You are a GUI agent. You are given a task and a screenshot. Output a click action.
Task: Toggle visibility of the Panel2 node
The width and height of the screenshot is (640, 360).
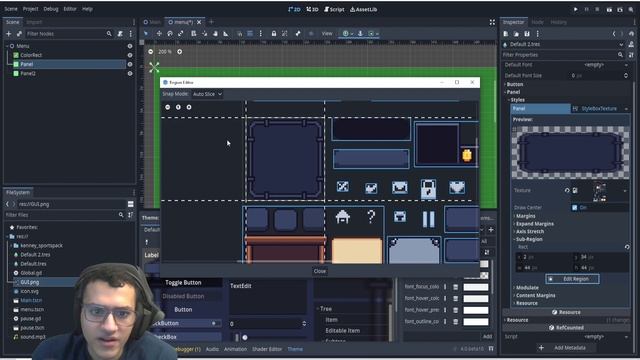coord(130,73)
